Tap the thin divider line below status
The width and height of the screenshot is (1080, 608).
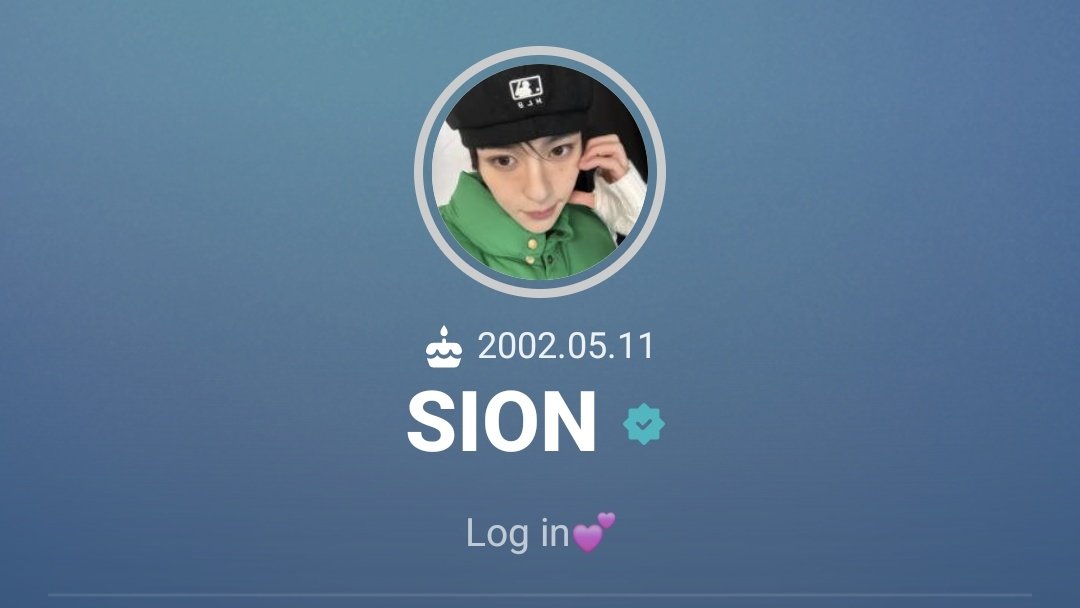click(x=540, y=595)
